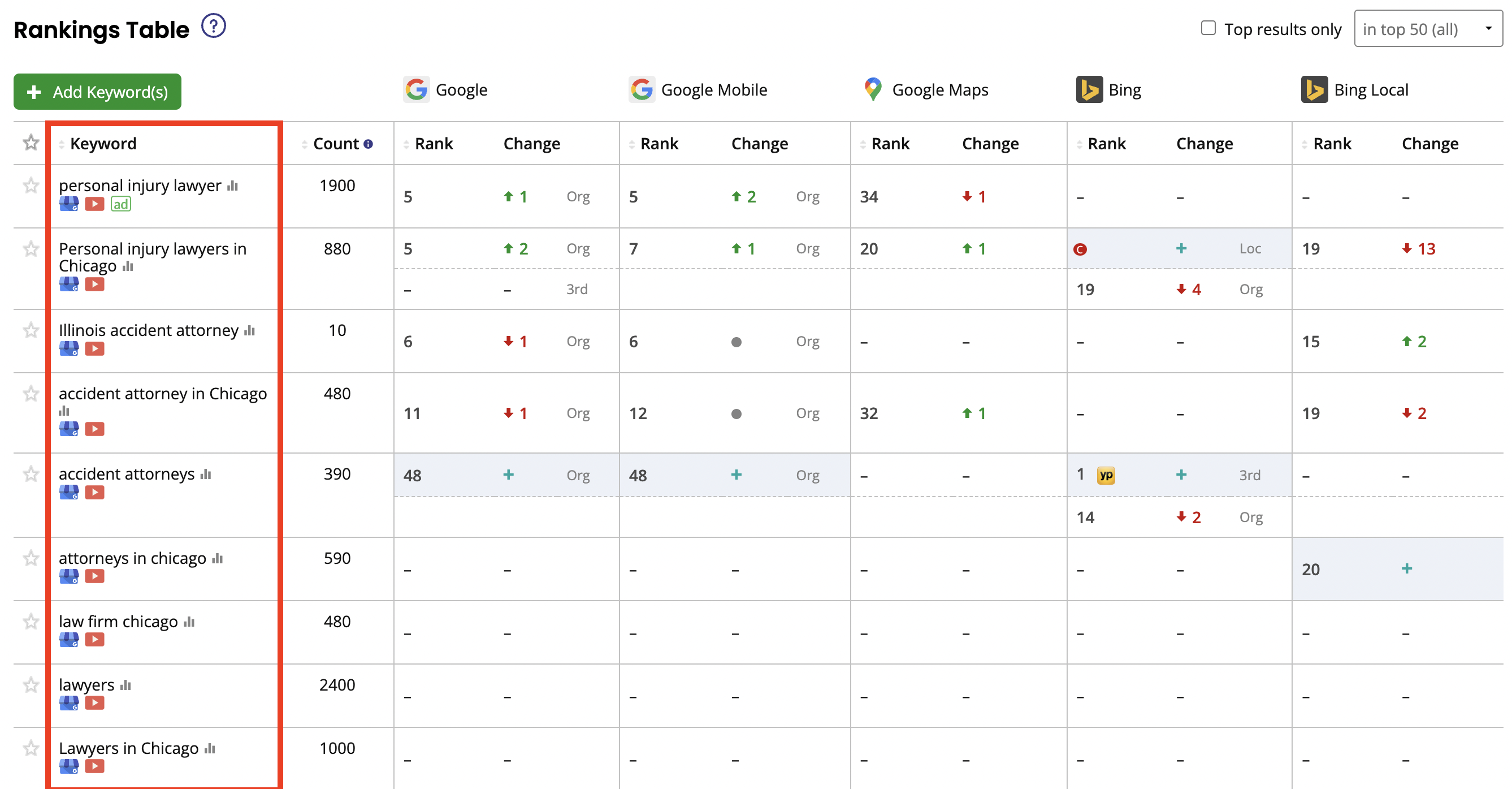The width and height of the screenshot is (1512, 789).
Task: Open the in top 50 (all) dropdown
Action: 1427,29
